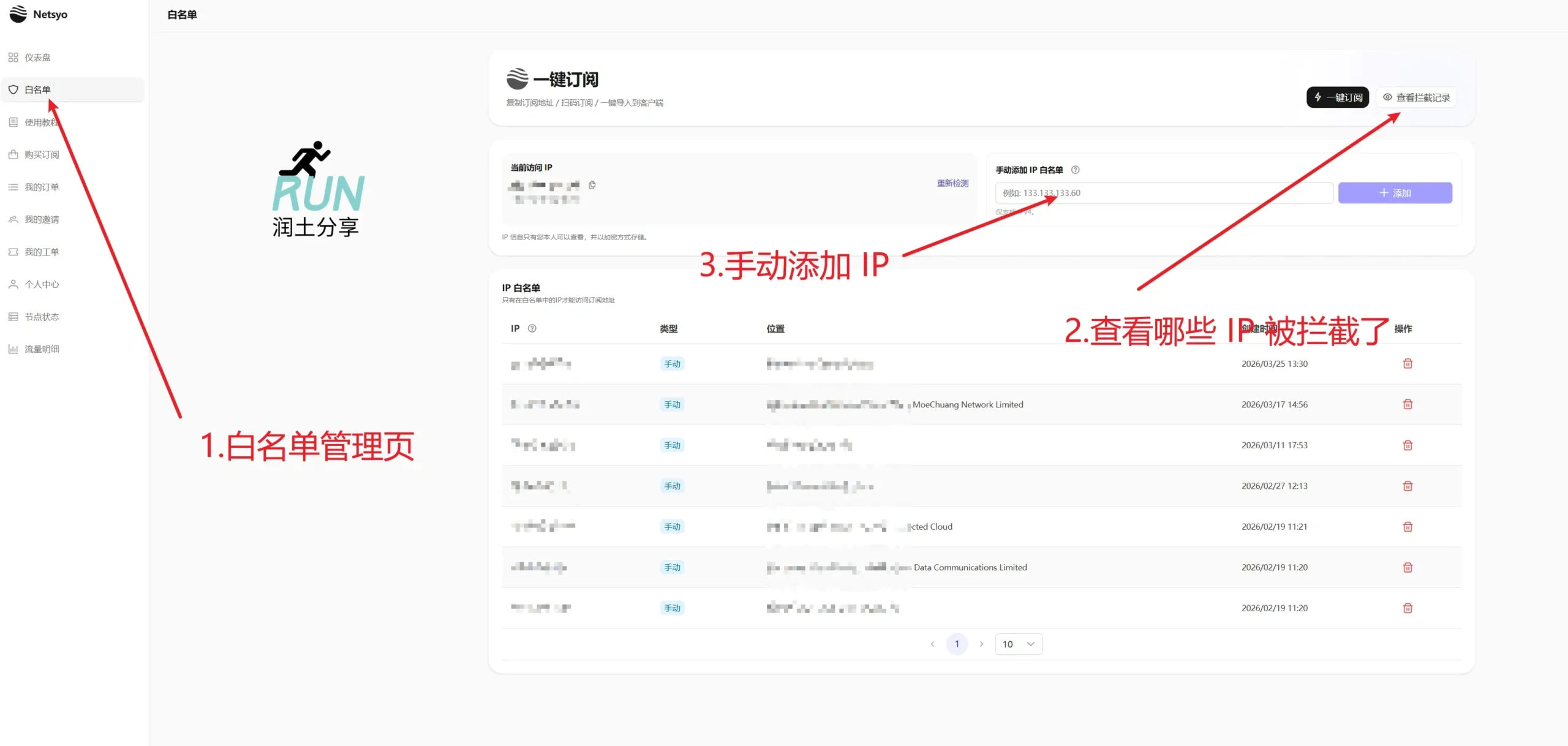Screen dimensions: 1568x746
Task: Go to next page with the right arrow
Action: (981, 644)
